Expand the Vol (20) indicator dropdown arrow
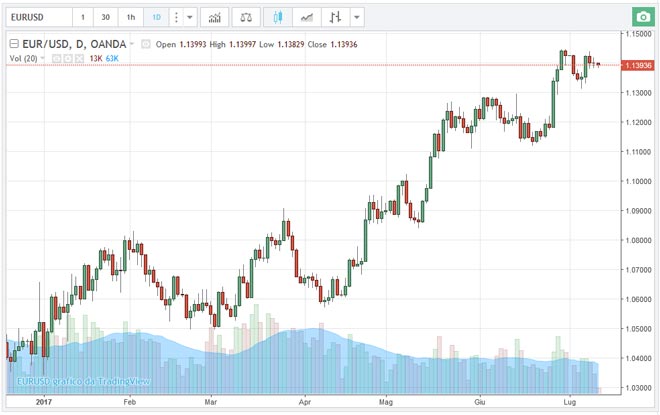Viewport: 660px width, 415px height. (x=45, y=59)
